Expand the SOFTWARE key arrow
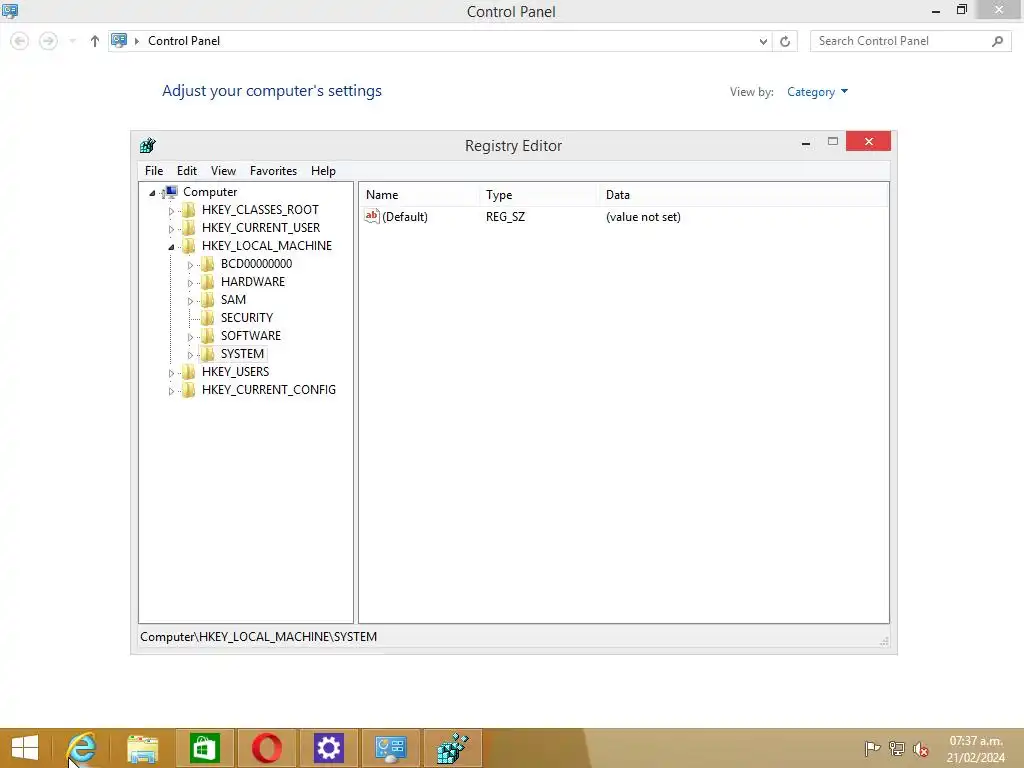 coord(190,337)
